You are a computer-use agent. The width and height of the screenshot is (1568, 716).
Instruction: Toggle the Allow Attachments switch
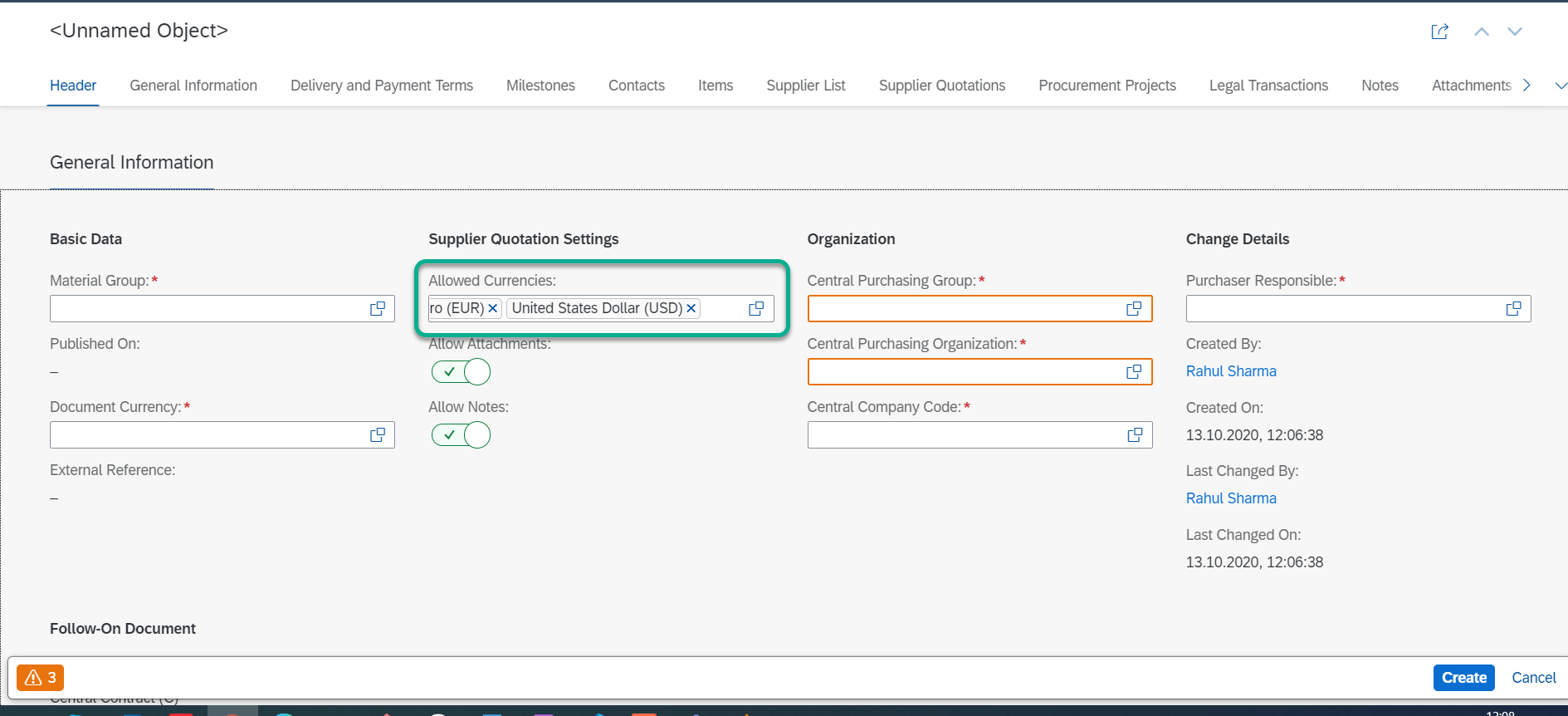click(x=461, y=372)
